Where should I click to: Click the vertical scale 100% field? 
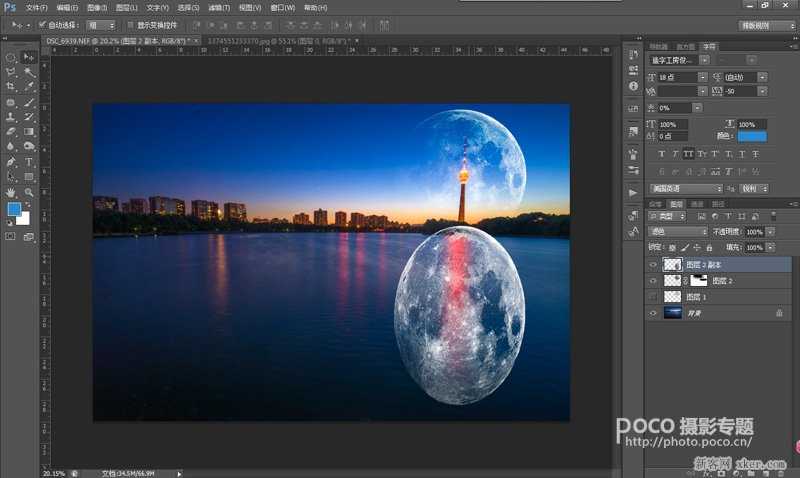pos(673,124)
